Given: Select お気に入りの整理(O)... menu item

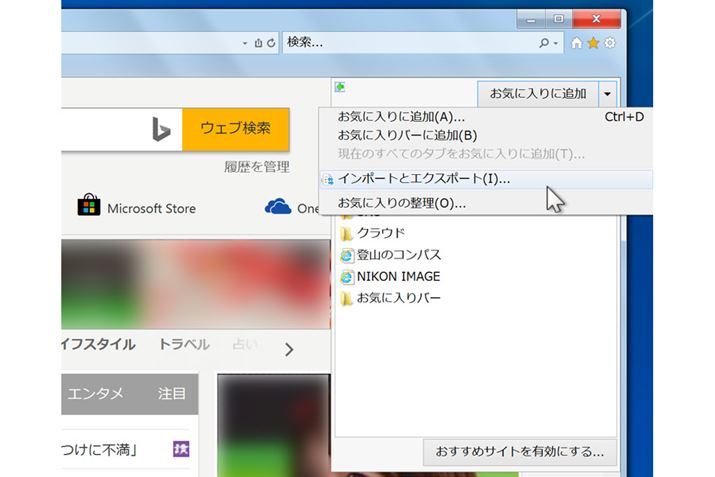Looking at the screenshot, I should (486, 203).
